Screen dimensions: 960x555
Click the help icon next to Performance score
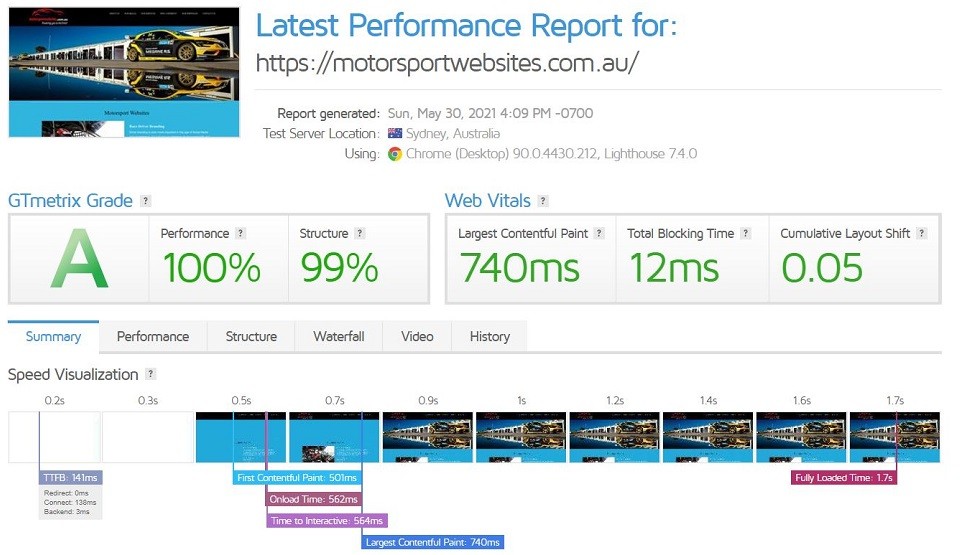tap(241, 233)
